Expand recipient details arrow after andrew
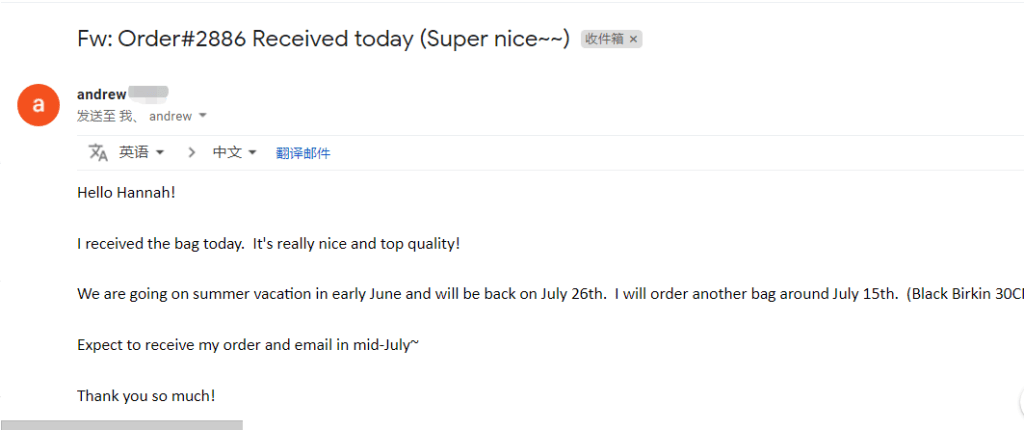Screen dimensions: 1024x430 [x=203, y=116]
